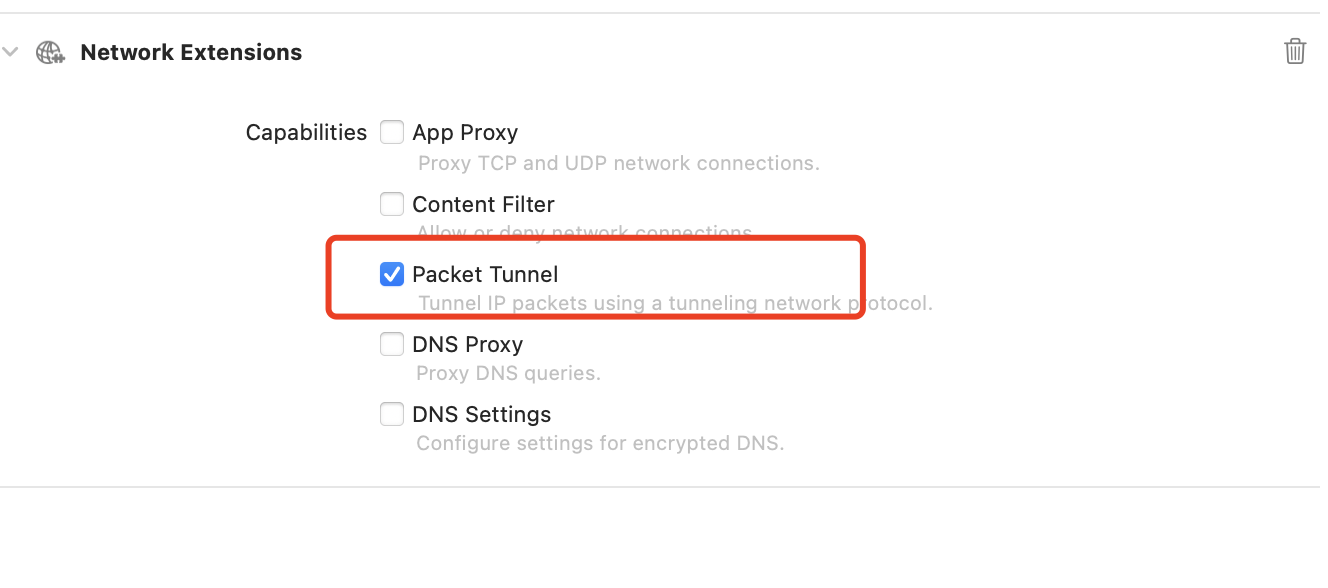This screenshot has width=1328, height=588.
Task: Click the Network Extensions globe icon
Action: click(x=50, y=52)
